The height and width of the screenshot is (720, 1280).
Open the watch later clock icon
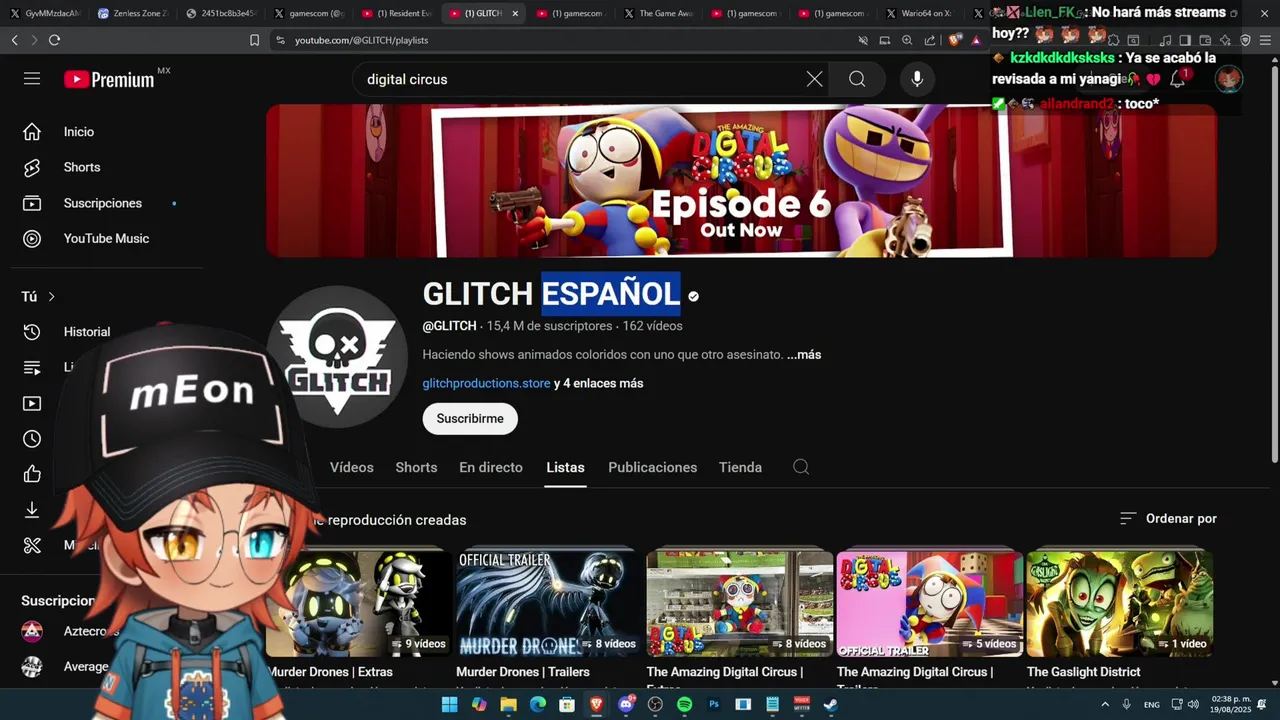tap(32, 439)
